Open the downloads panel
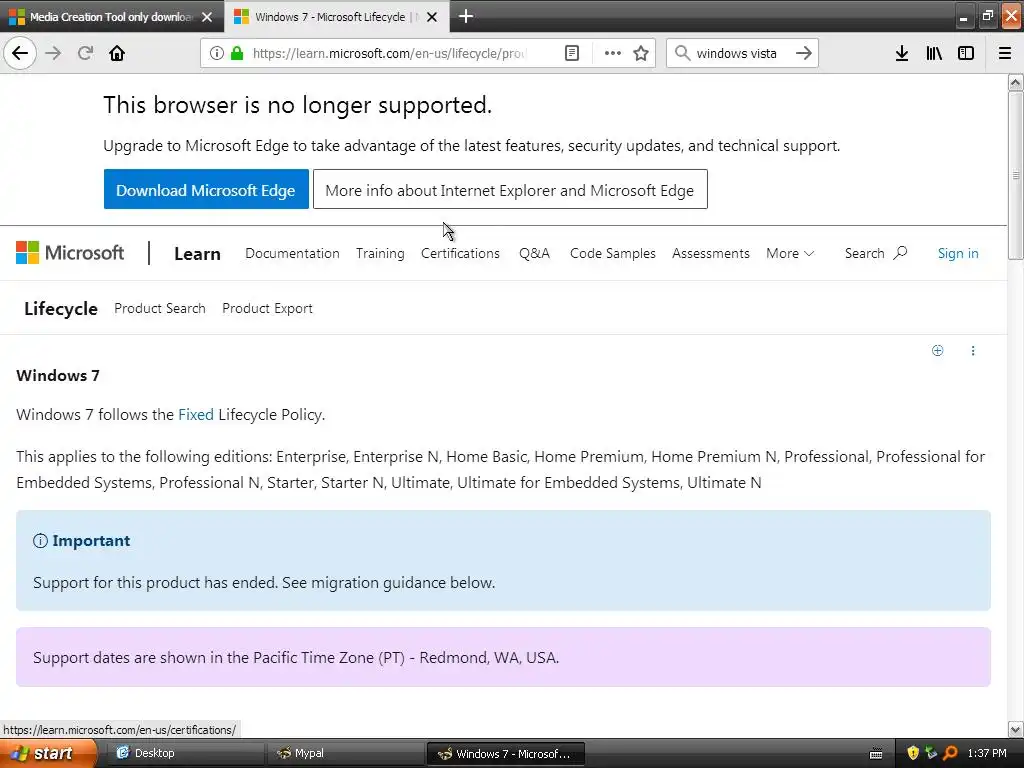Screen dimensions: 1024x768 click(x=902, y=54)
